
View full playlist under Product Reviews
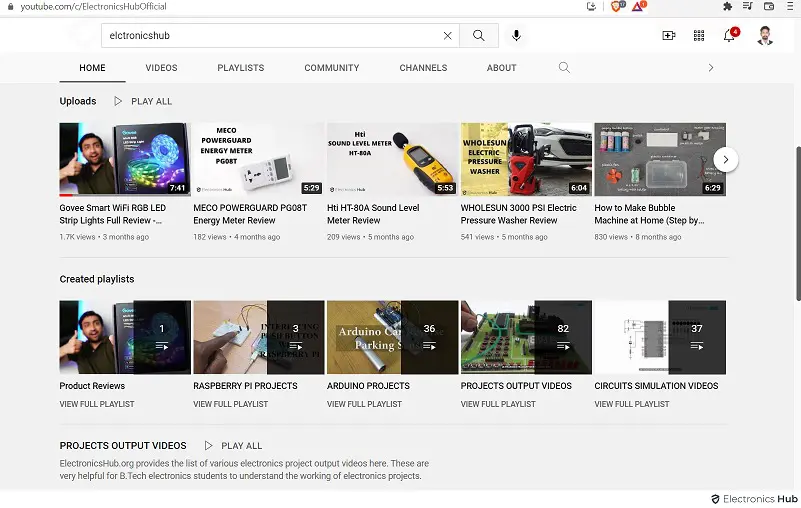(x=97, y=404)
